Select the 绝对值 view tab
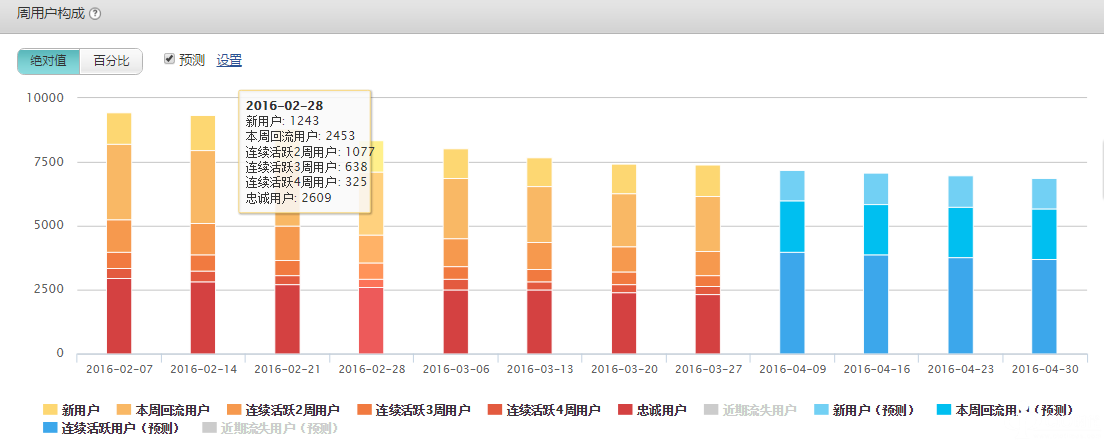The image size is (1104, 442). click(x=48, y=61)
